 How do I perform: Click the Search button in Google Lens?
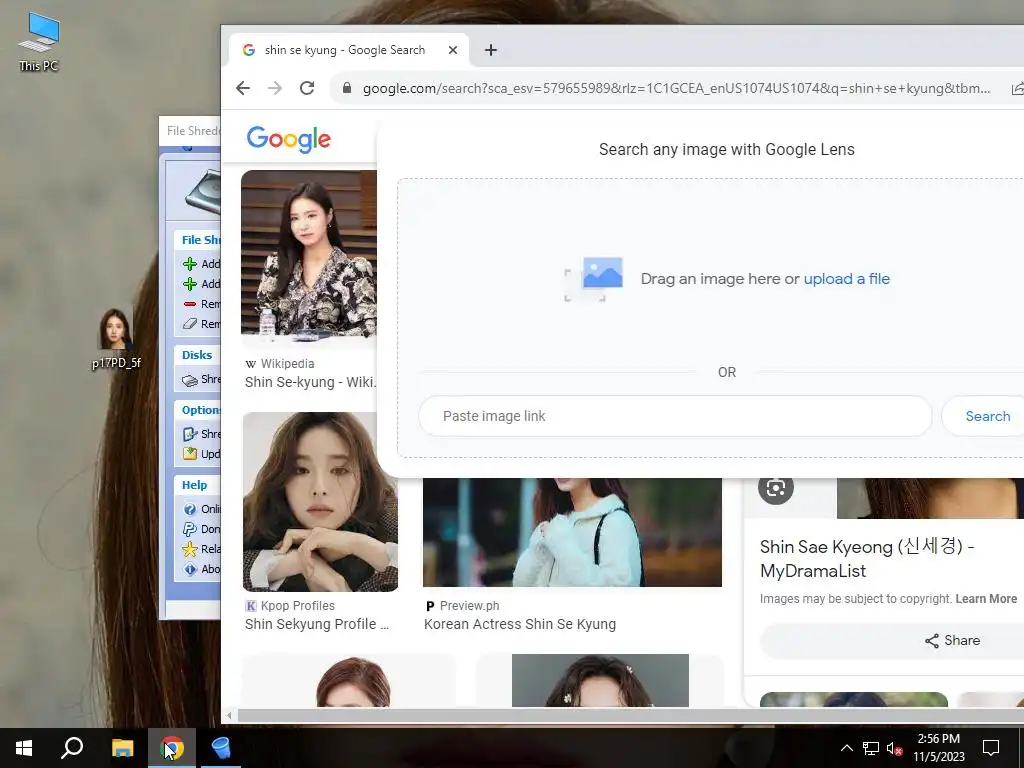click(987, 416)
